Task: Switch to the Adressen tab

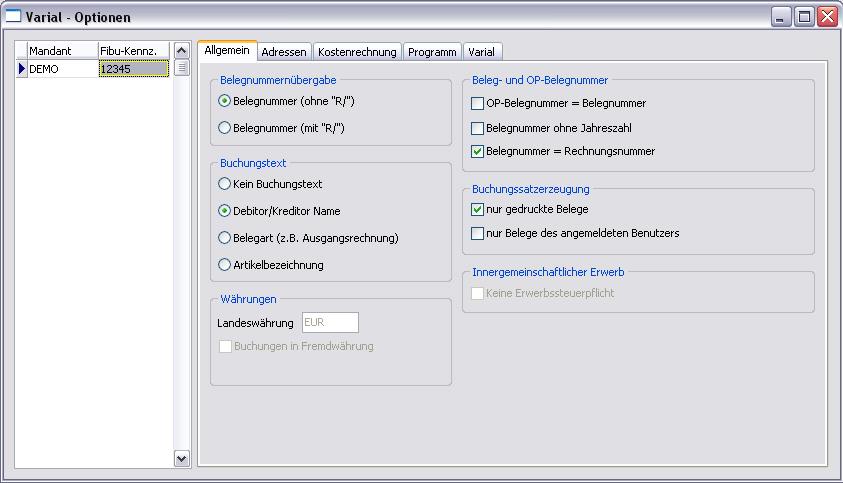Action: 284,52
